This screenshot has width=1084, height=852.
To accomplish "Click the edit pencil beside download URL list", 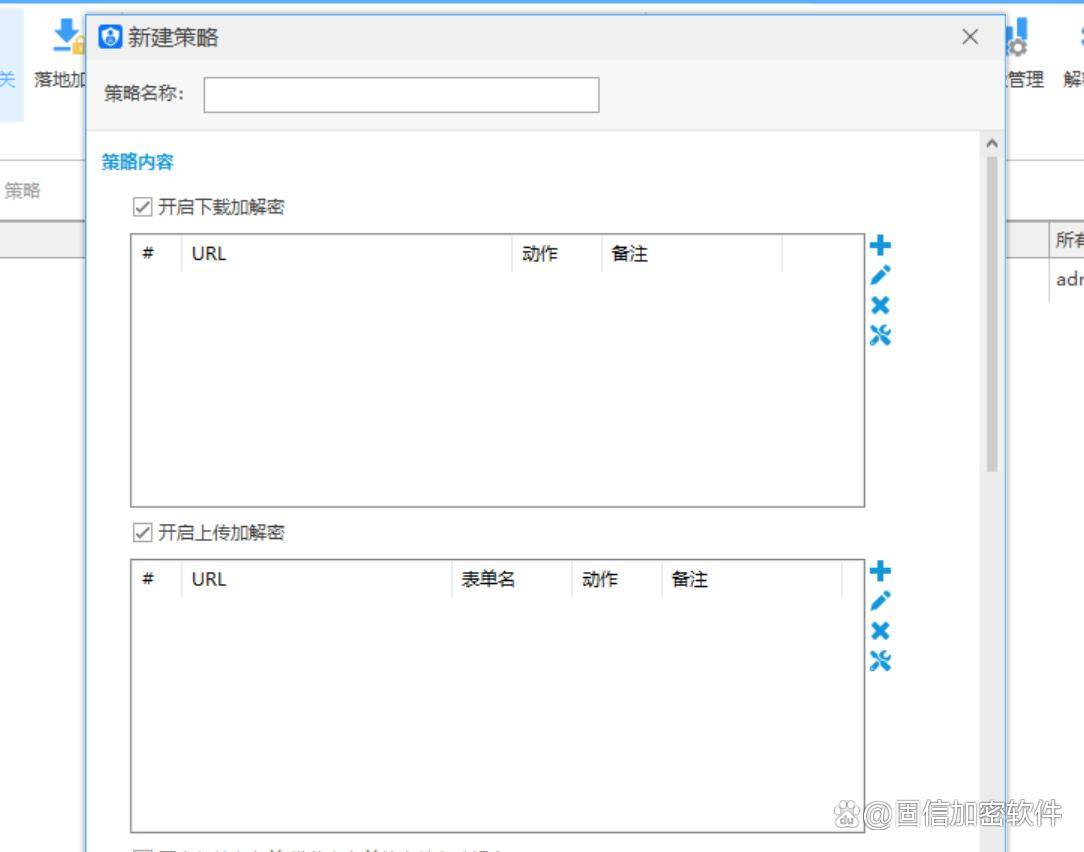I will pos(880,276).
